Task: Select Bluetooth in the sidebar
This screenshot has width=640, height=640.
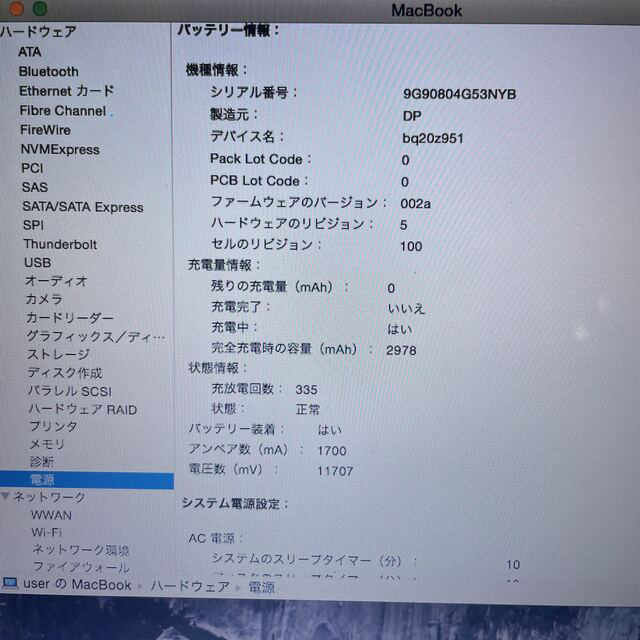Action: 49,72
